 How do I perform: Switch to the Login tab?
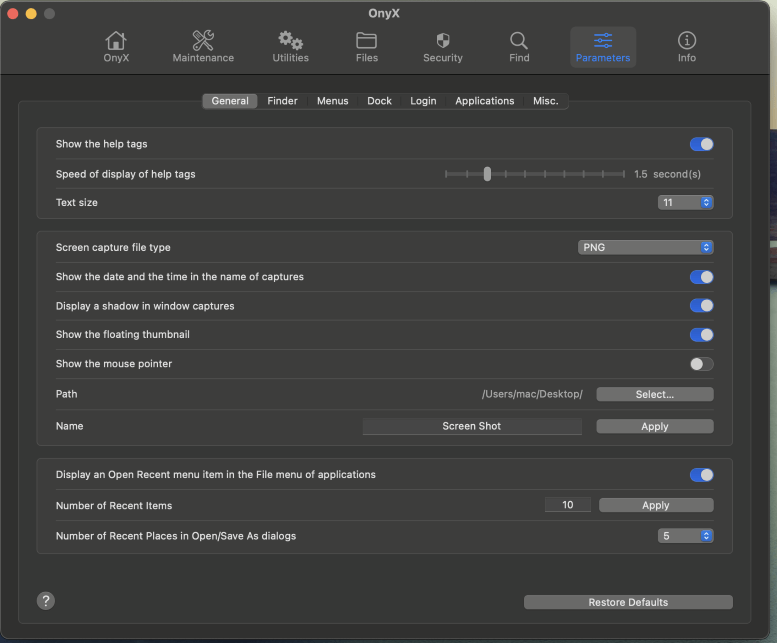click(x=423, y=101)
